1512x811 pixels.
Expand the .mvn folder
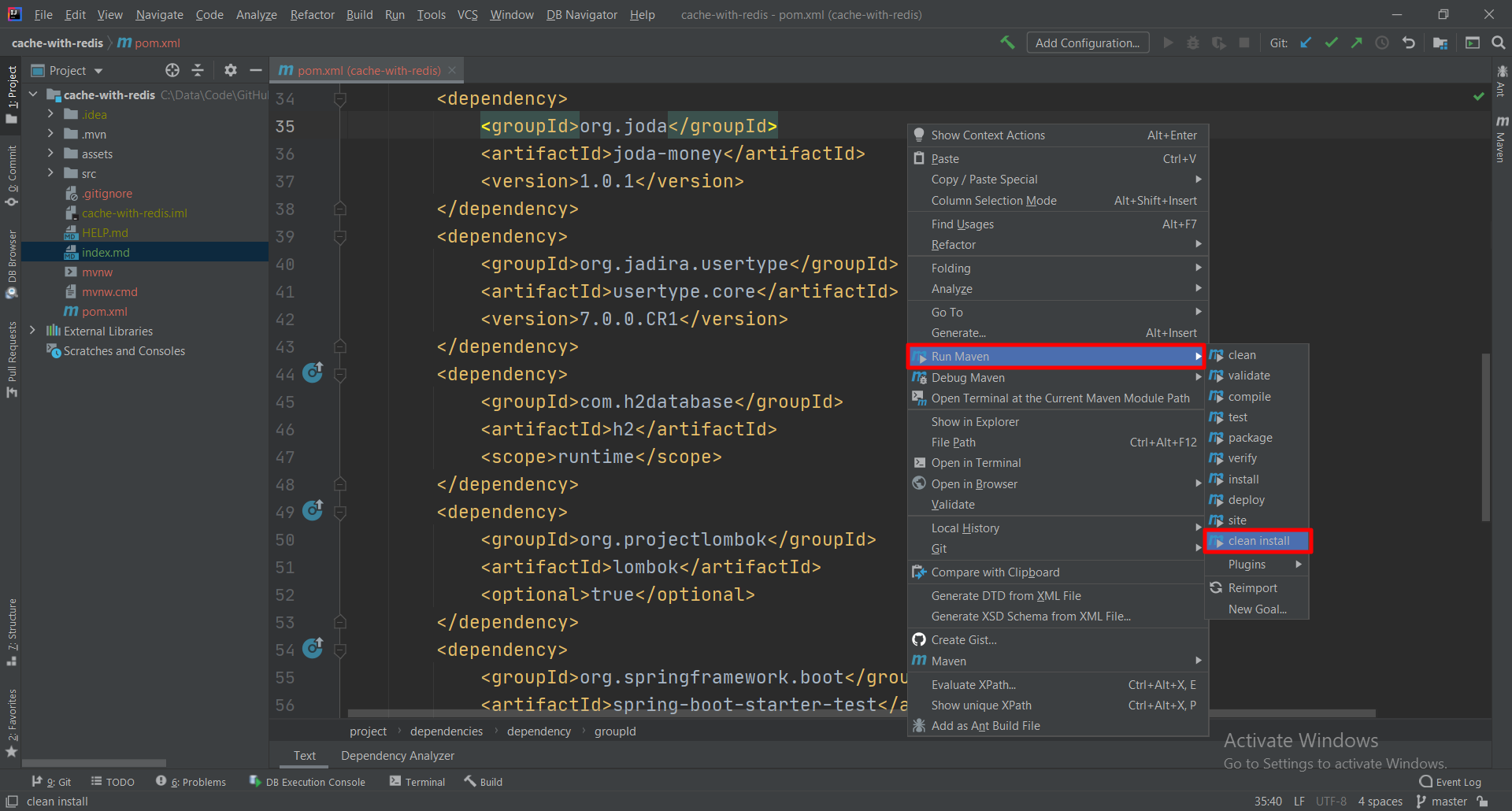(50, 134)
